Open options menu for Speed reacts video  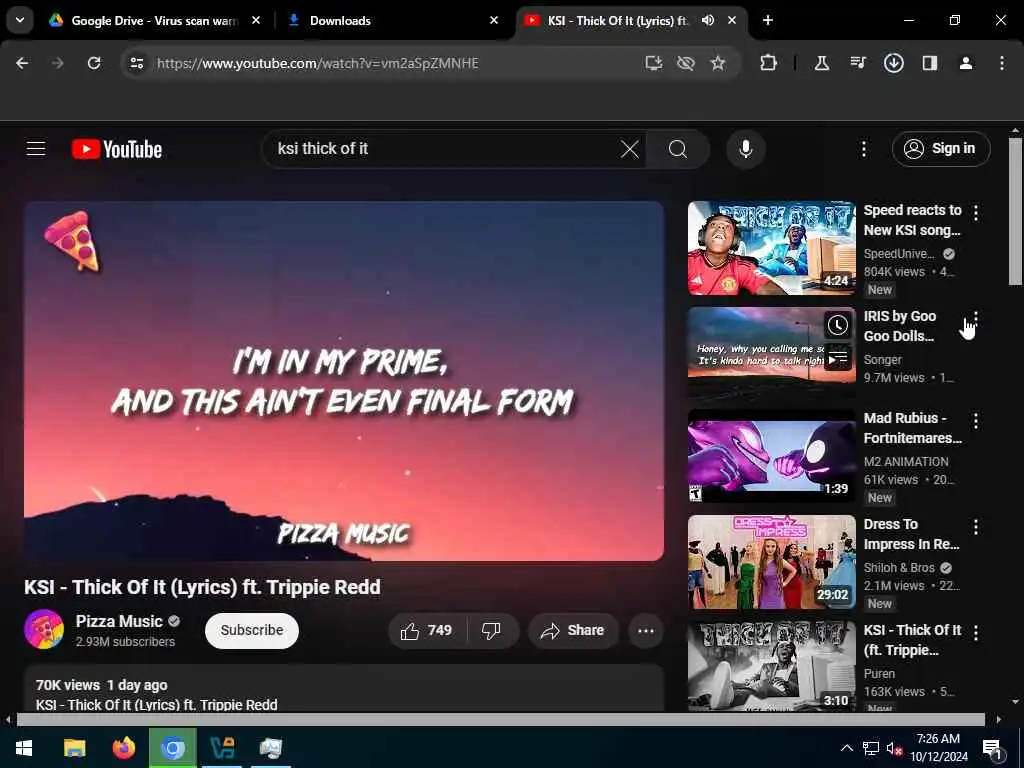(x=976, y=212)
